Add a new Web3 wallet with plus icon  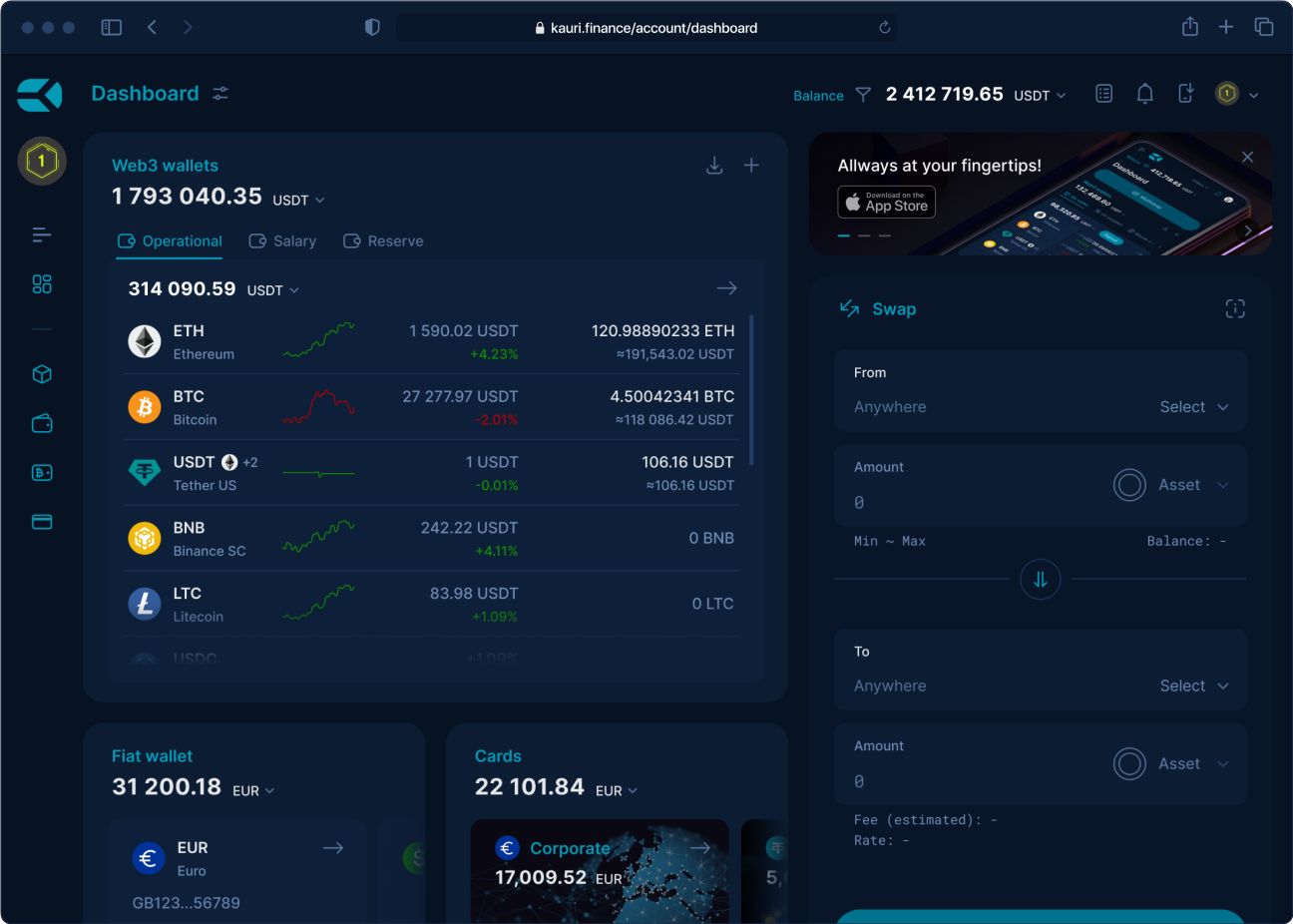[751, 166]
